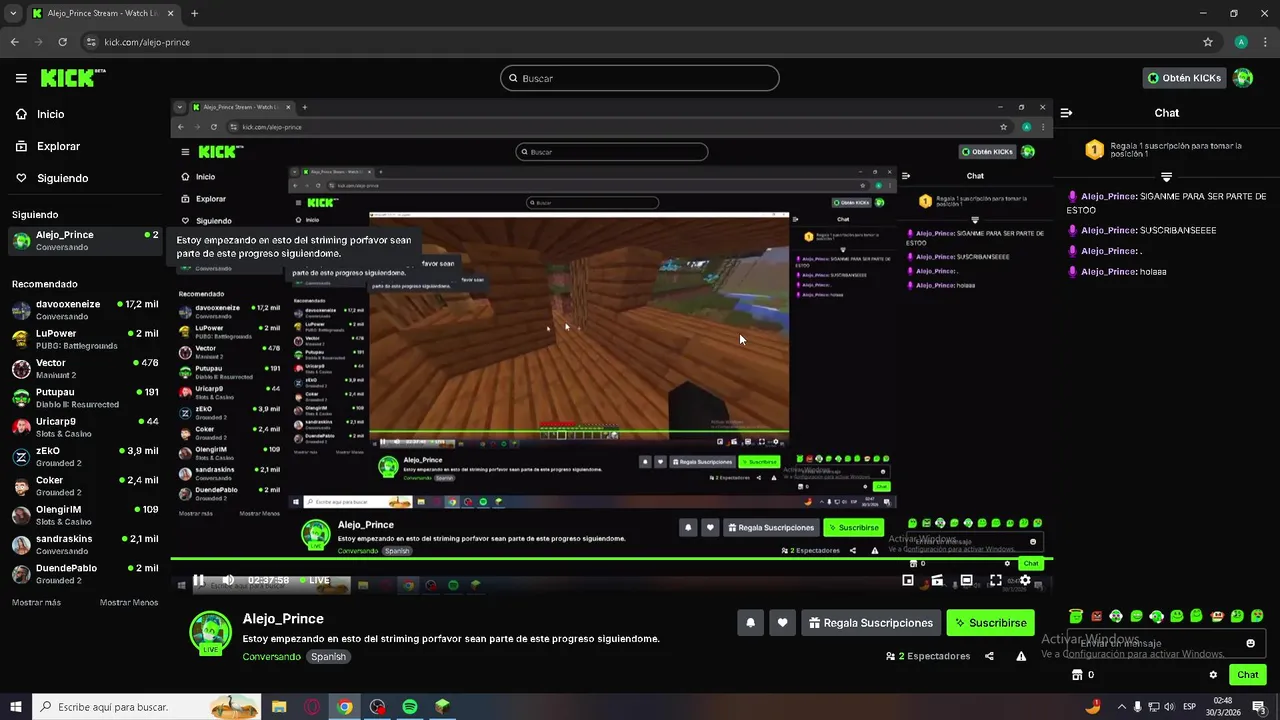Go back in browser history
This screenshot has height=720, width=1280.
14,42
